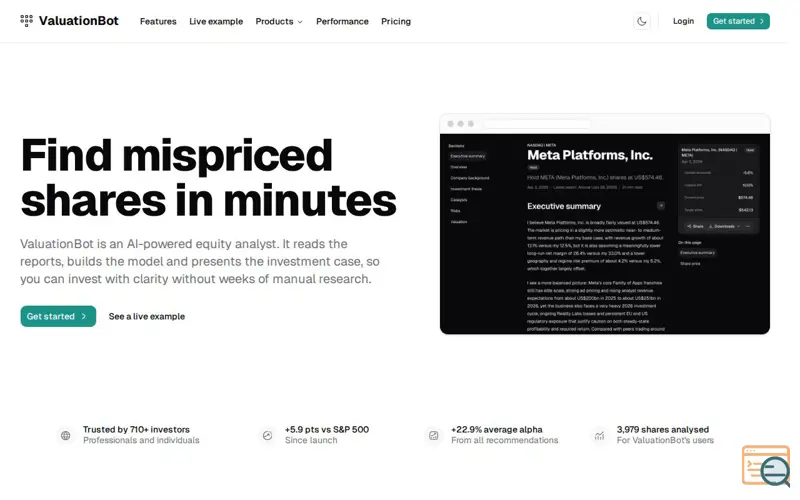
Task: Select Valuation in the preview sidebar
Action: tap(458, 222)
